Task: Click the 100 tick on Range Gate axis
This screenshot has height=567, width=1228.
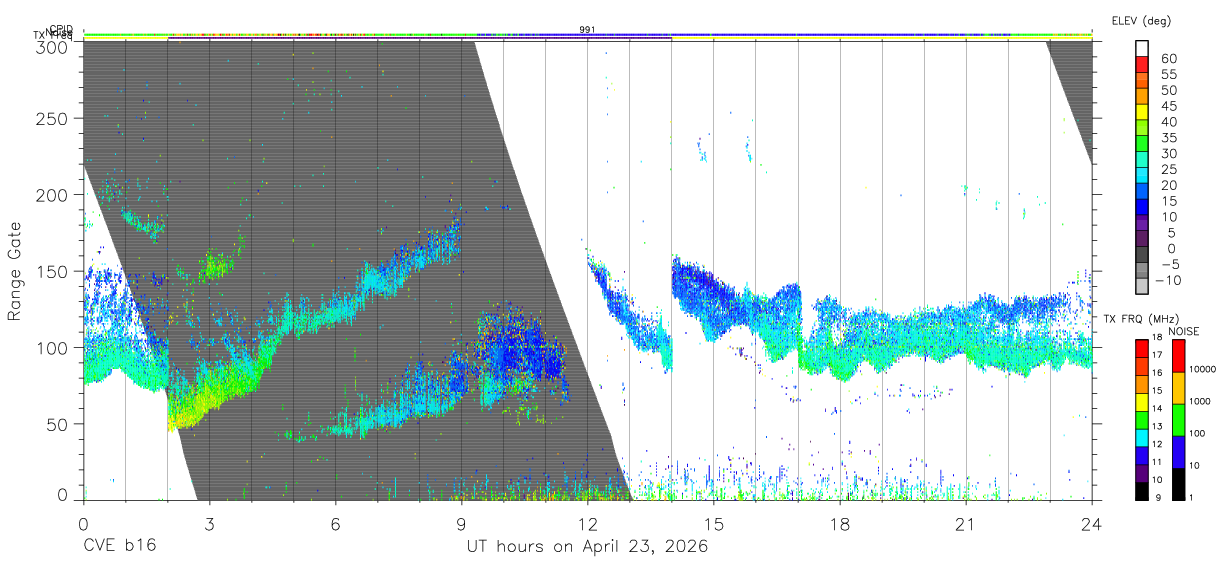Action: [x=52, y=347]
